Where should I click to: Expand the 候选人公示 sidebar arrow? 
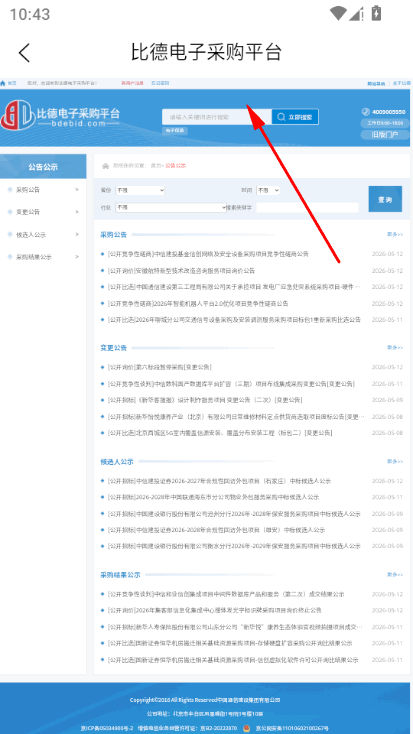point(77,235)
